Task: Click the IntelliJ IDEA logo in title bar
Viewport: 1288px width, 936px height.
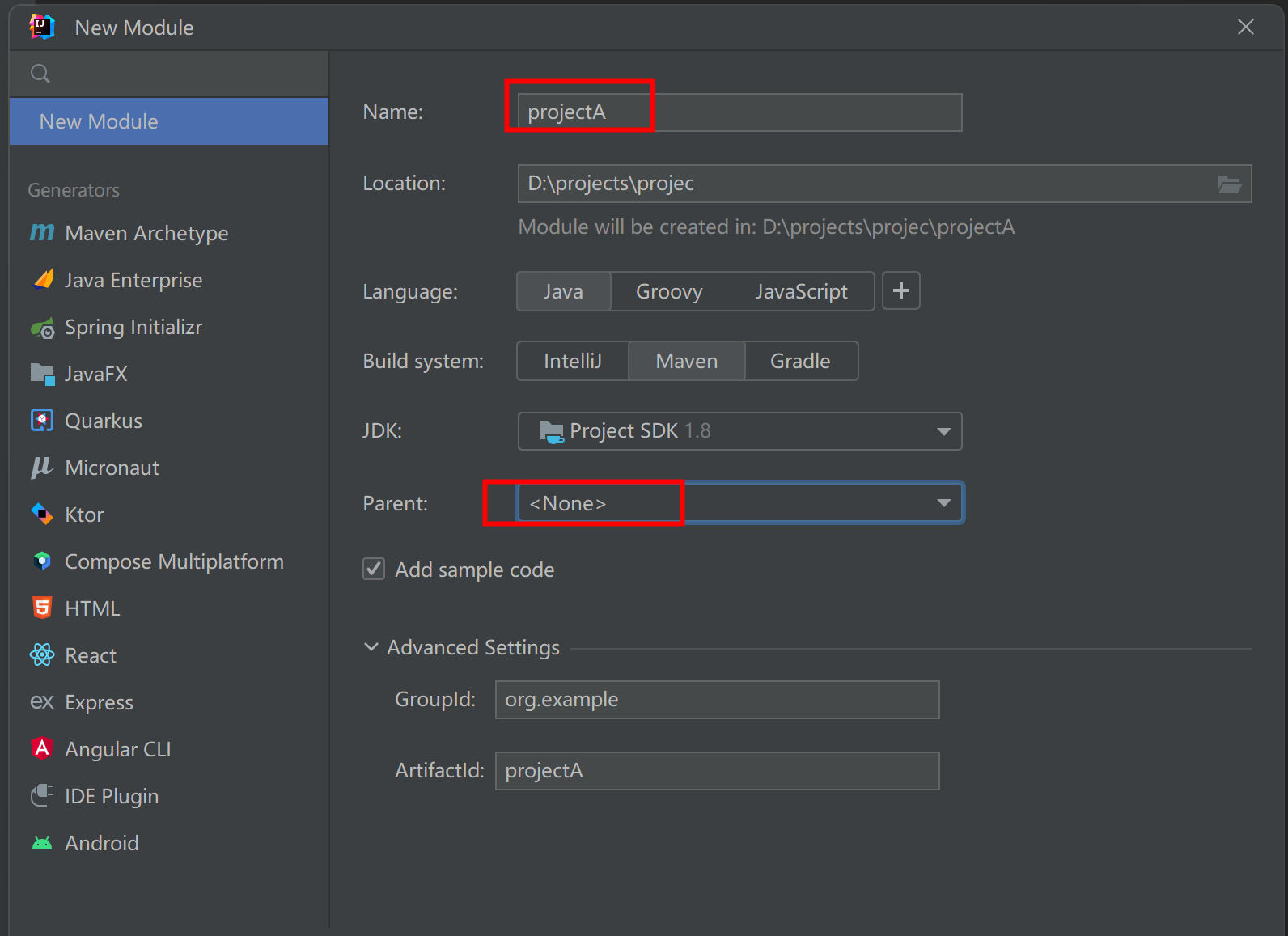Action: tap(41, 27)
